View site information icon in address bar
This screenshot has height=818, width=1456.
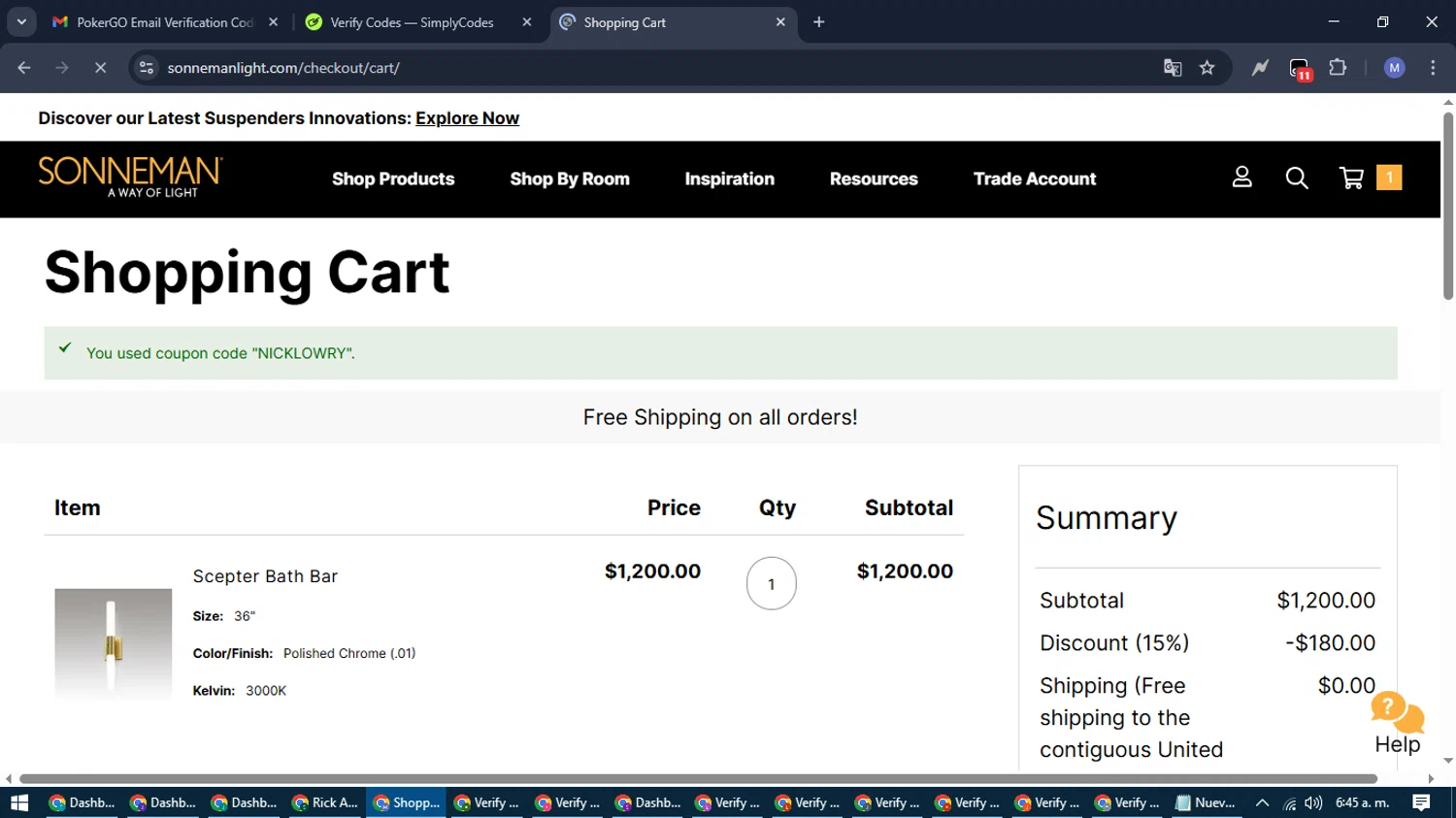147,68
